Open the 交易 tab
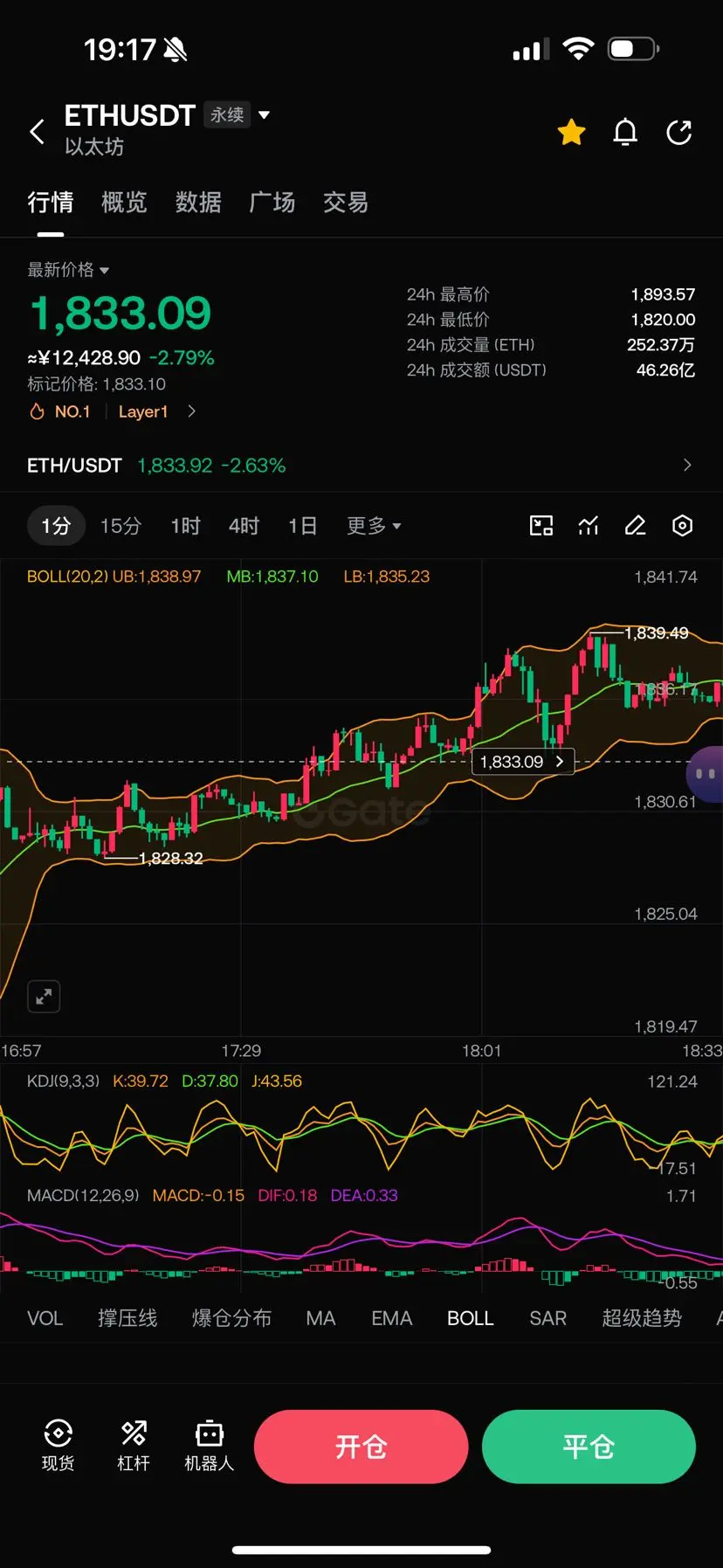723x1568 pixels. pyautogui.click(x=346, y=203)
